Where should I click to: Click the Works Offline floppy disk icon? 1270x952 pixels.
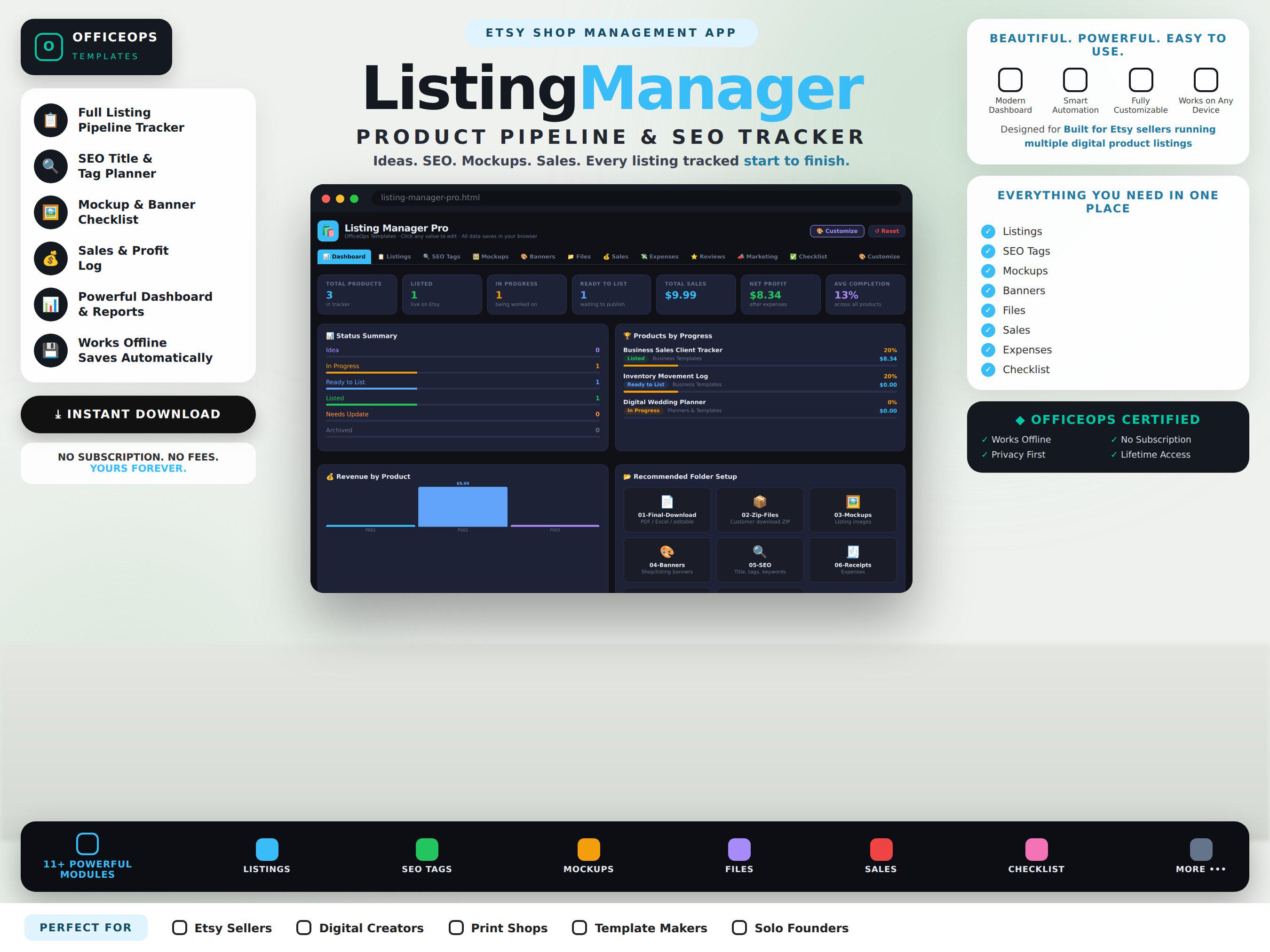(50, 350)
